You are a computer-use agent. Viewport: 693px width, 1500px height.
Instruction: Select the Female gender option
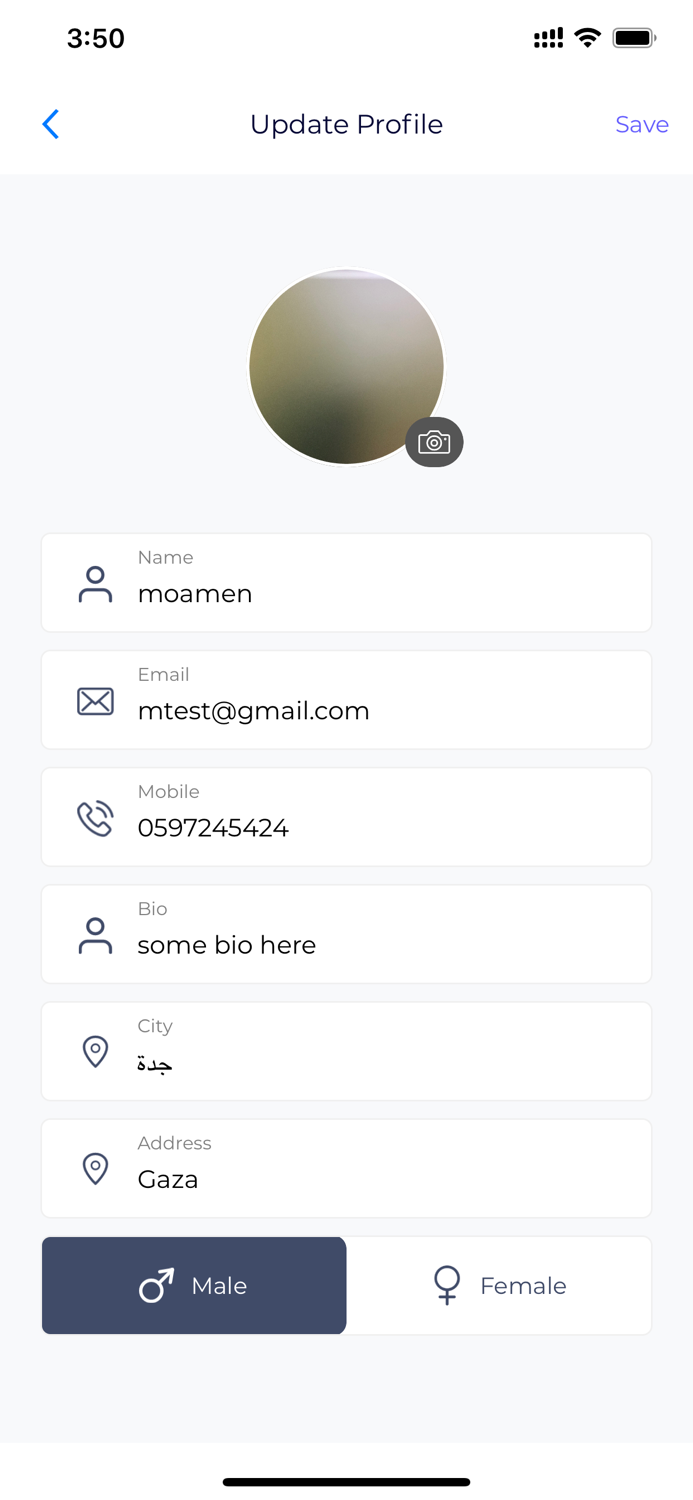pos(499,1286)
